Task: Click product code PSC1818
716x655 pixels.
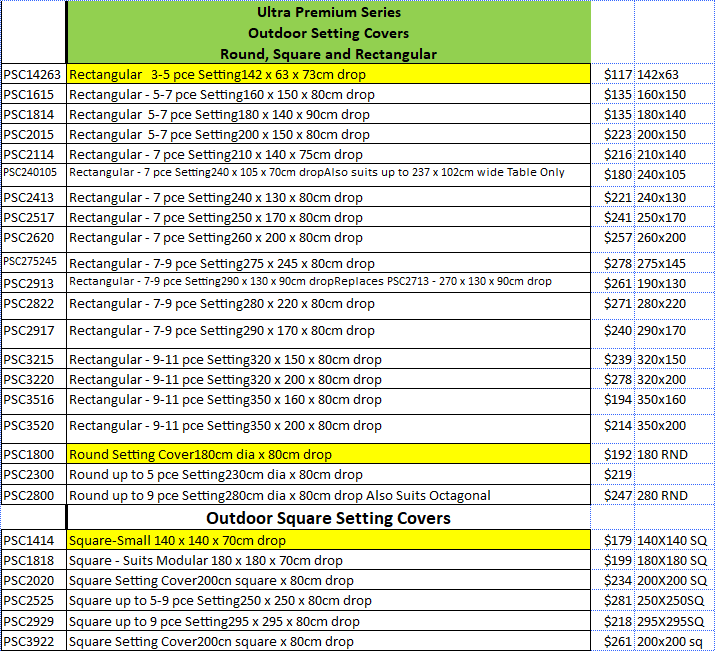Action: coord(34,560)
